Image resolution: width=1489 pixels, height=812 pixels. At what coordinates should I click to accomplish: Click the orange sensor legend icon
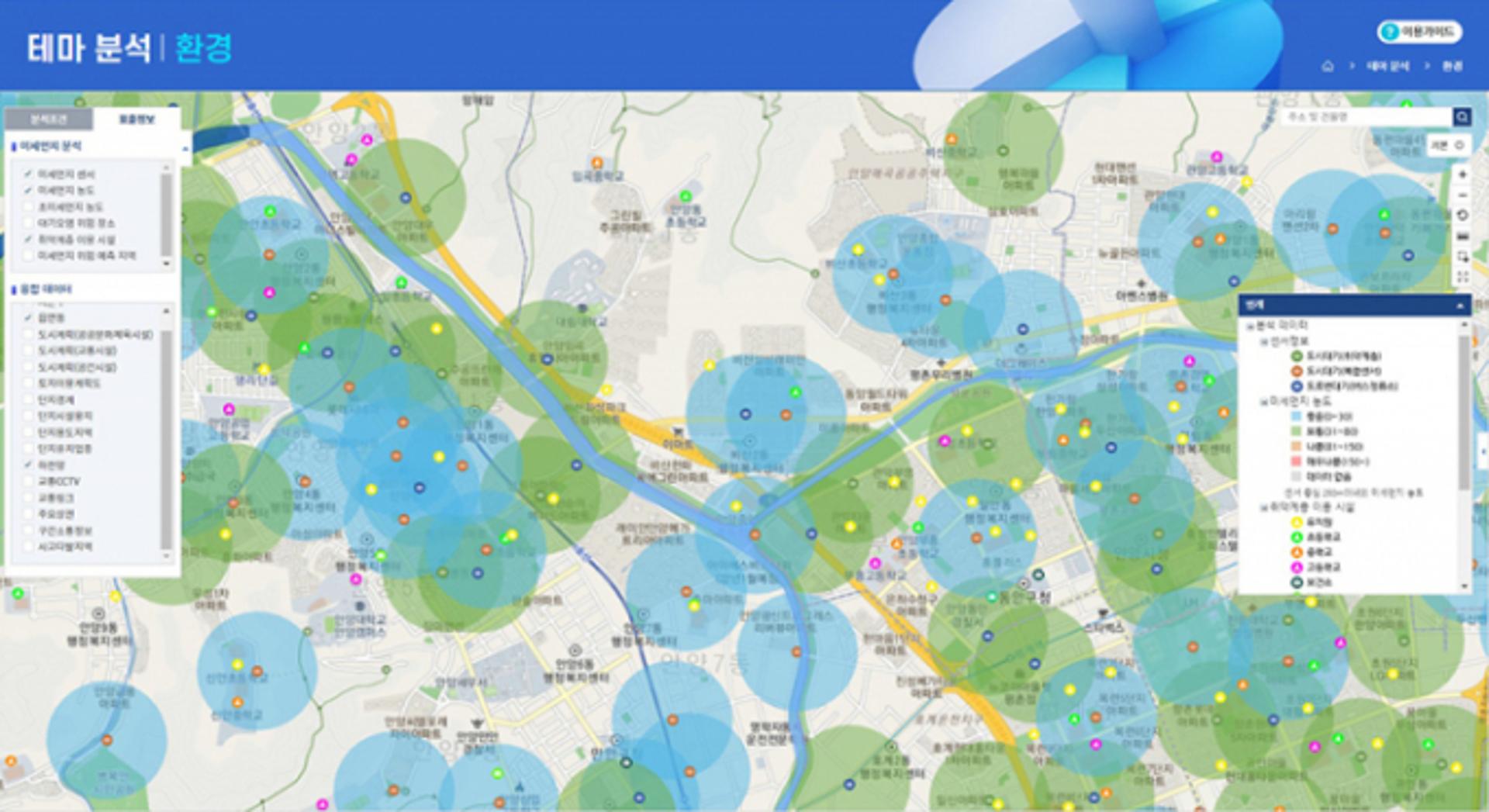pyautogui.click(x=1296, y=371)
